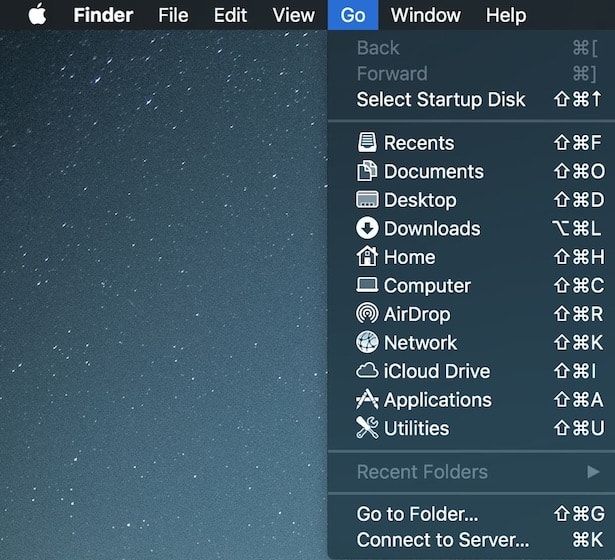
Task: Click the Computer laptop icon
Action: coord(367,286)
